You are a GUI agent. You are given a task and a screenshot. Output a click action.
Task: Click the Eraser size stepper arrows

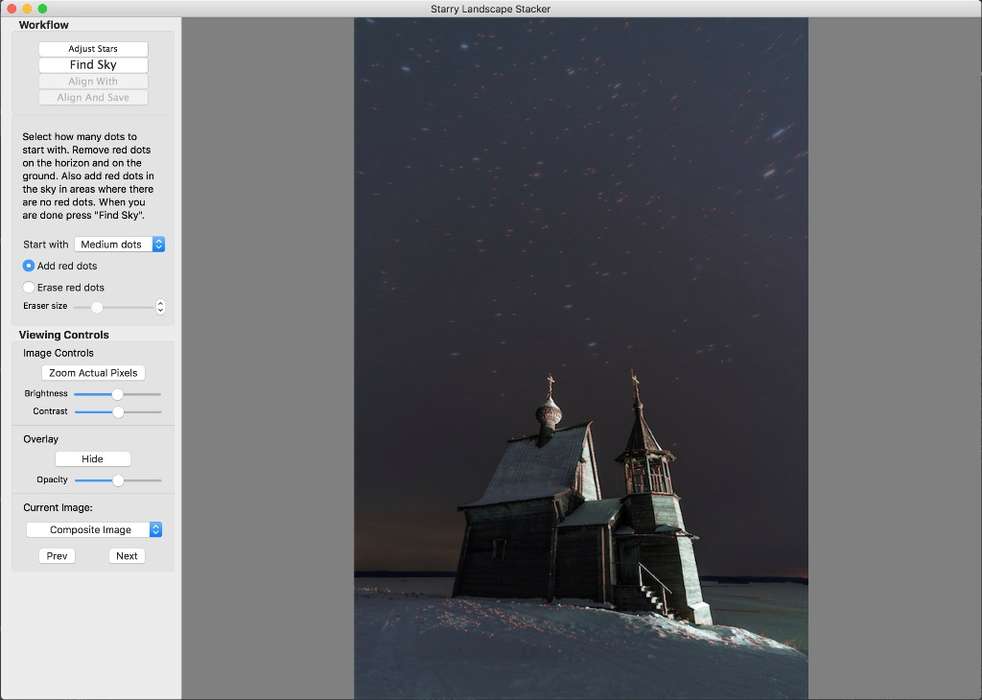pyautogui.click(x=160, y=307)
